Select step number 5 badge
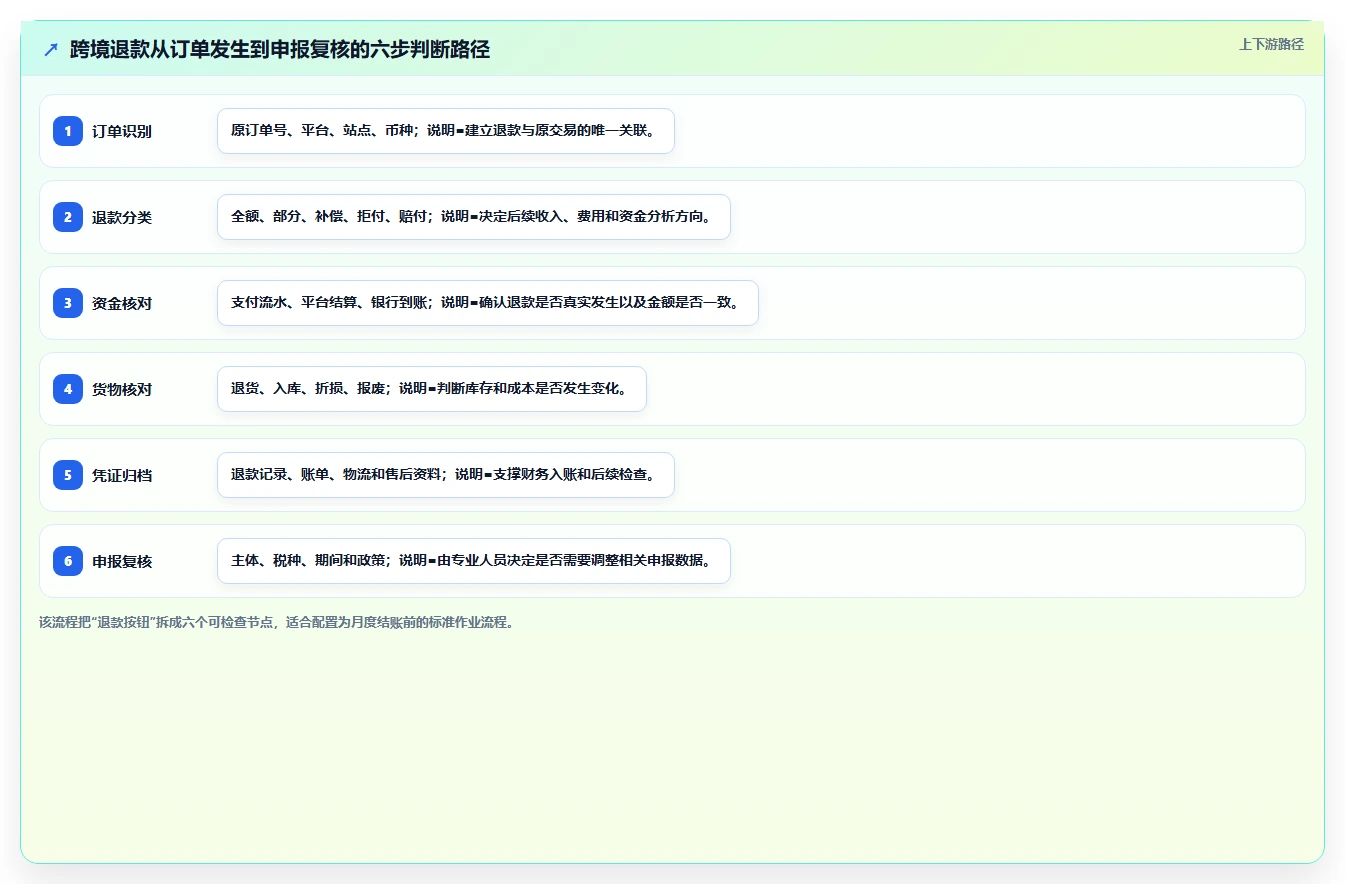1345x884 pixels. [68, 475]
